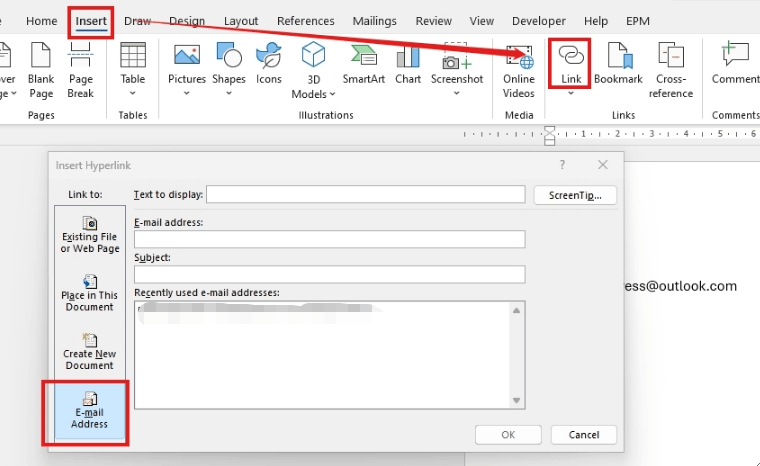Click into the E-mail address field

[330, 239]
